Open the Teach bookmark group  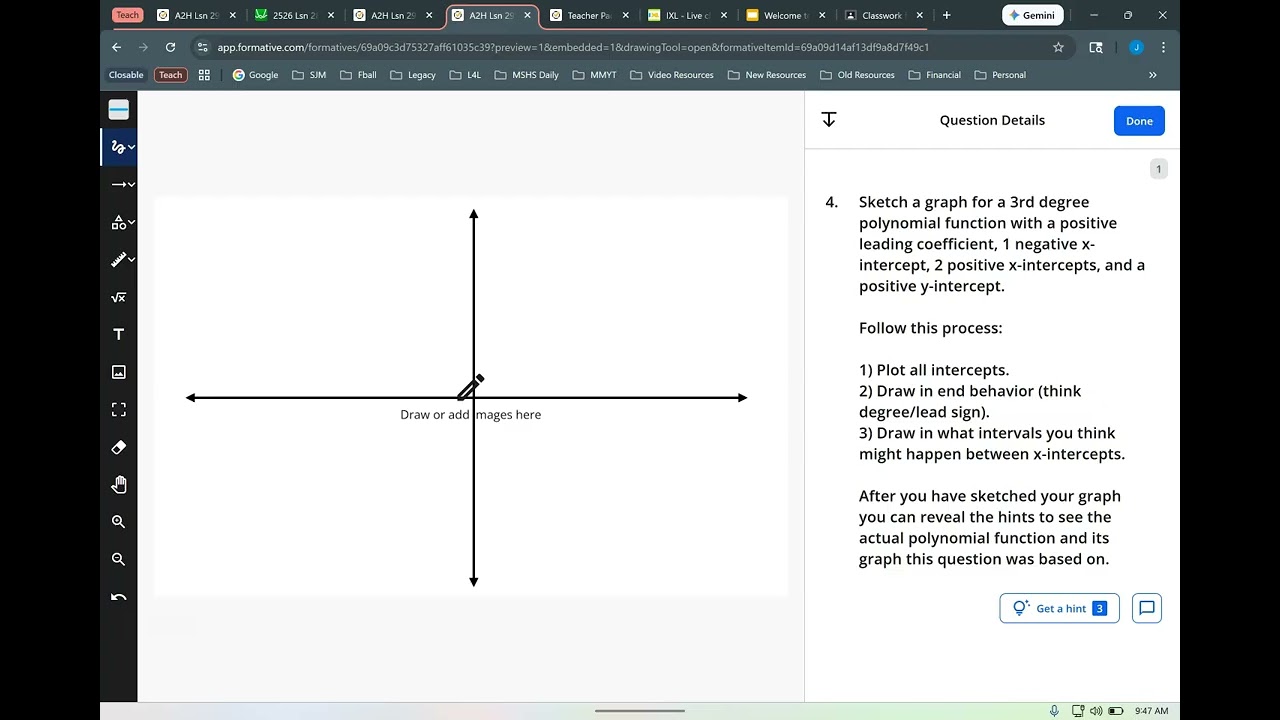pyautogui.click(x=171, y=75)
